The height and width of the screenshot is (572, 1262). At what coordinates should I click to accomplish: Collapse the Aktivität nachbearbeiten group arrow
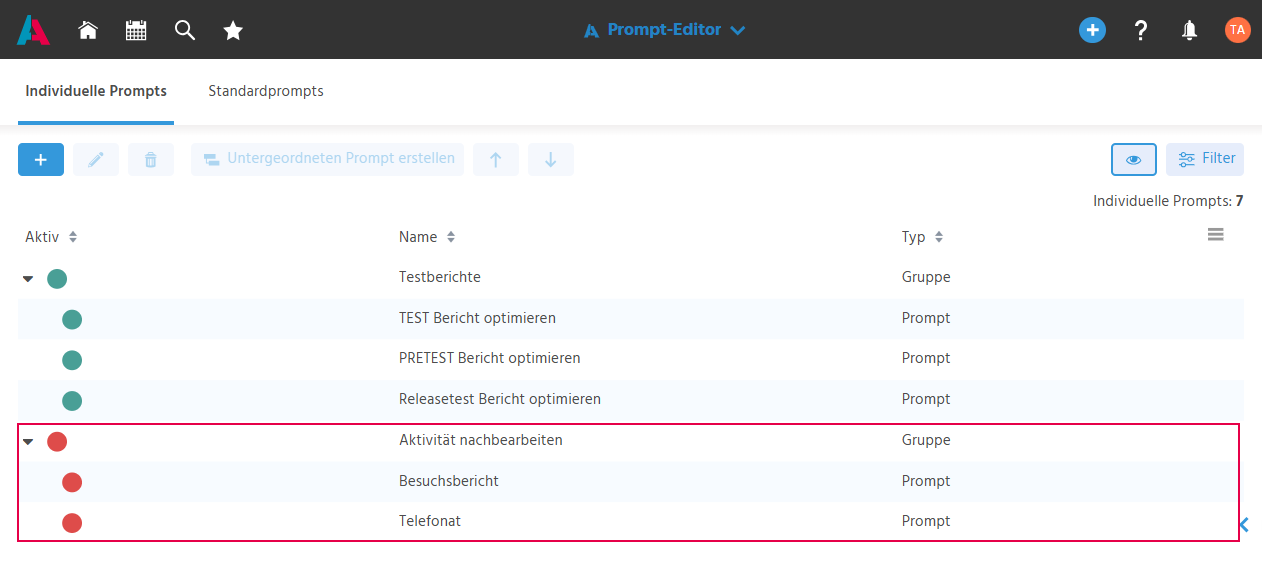(28, 442)
